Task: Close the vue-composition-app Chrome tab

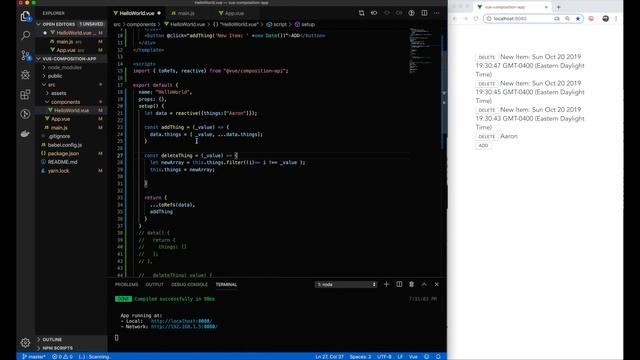Action: coord(546,7)
